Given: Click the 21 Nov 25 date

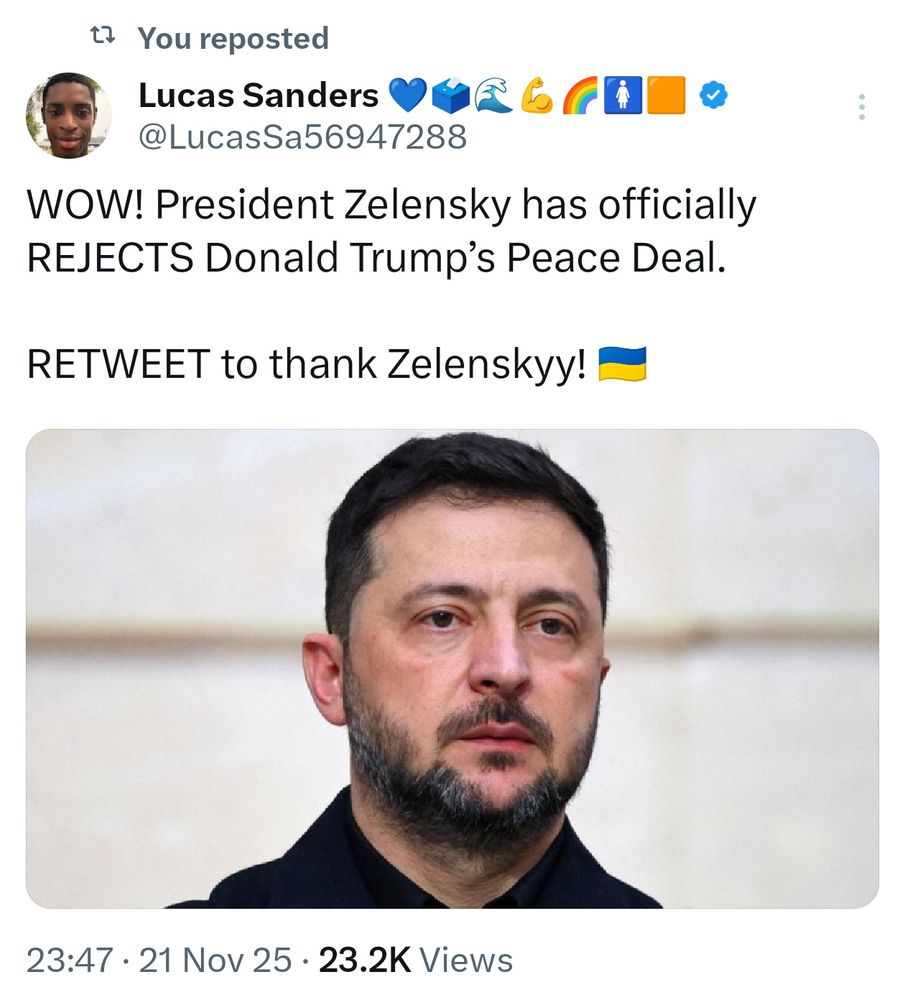Looking at the screenshot, I should 213,961.
